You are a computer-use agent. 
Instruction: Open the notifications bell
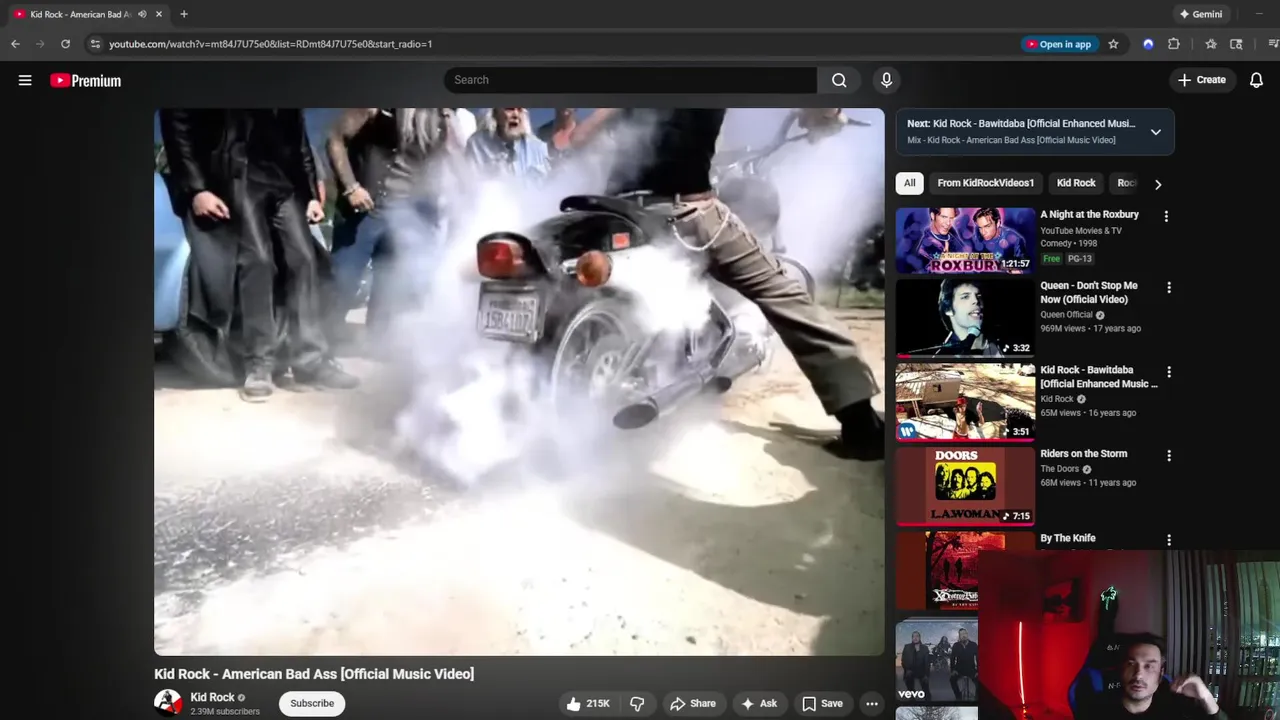coord(1256,80)
